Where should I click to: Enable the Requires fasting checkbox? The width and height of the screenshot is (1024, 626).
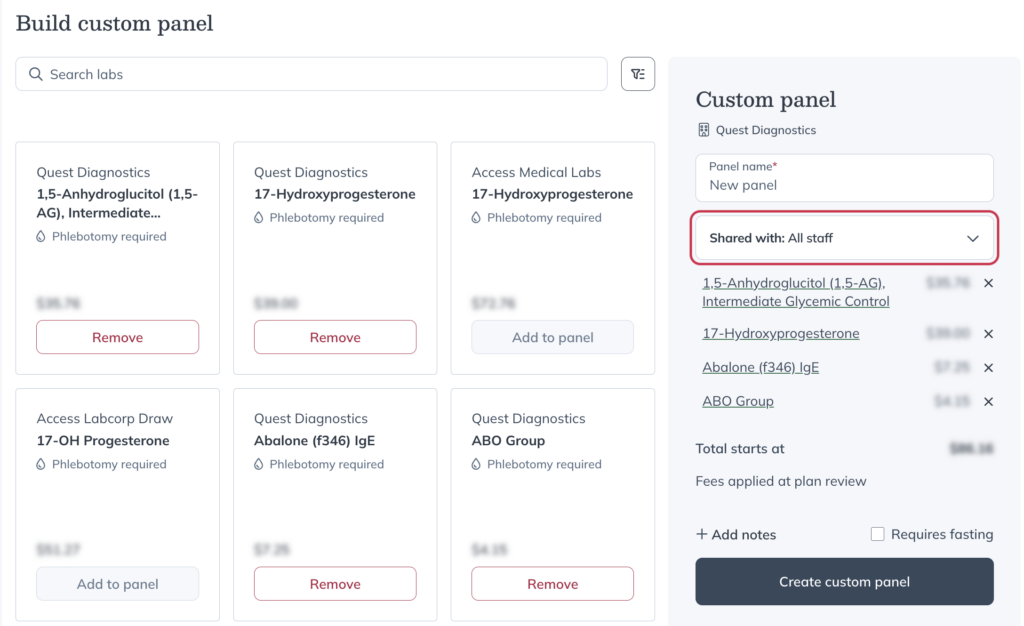pyautogui.click(x=877, y=534)
